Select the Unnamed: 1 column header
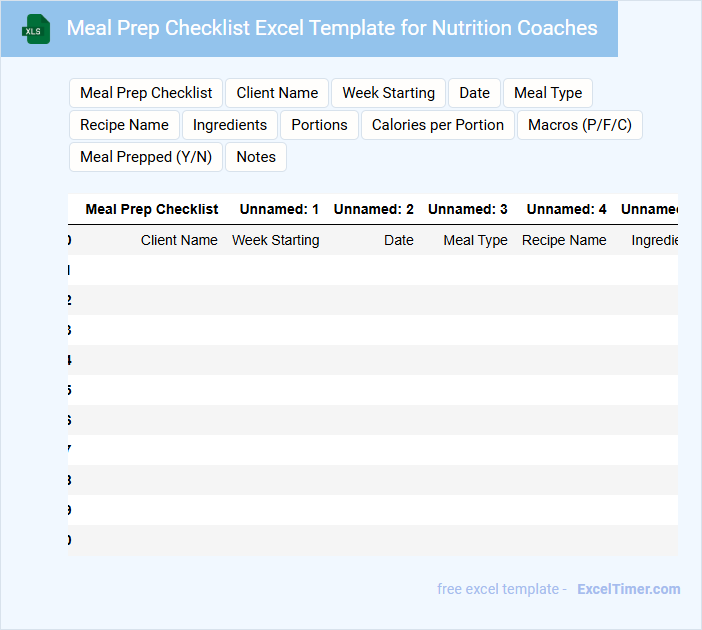 click(279, 209)
